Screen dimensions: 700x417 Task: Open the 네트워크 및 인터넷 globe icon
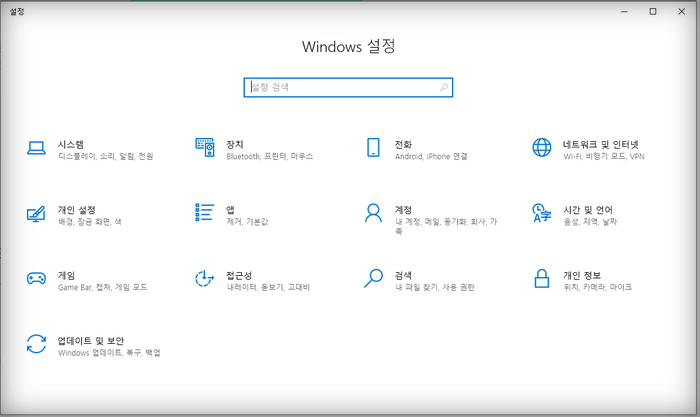542,148
